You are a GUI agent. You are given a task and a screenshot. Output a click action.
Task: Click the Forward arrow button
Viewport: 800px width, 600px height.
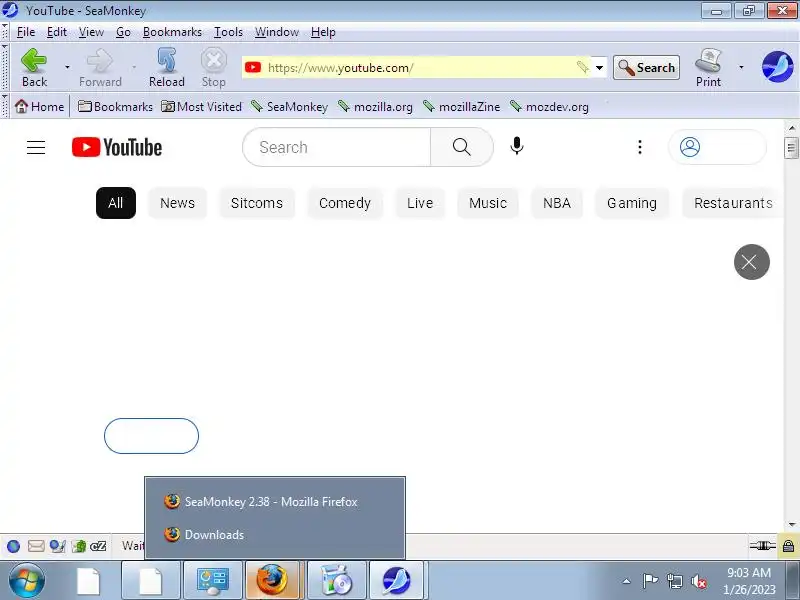[x=100, y=67]
